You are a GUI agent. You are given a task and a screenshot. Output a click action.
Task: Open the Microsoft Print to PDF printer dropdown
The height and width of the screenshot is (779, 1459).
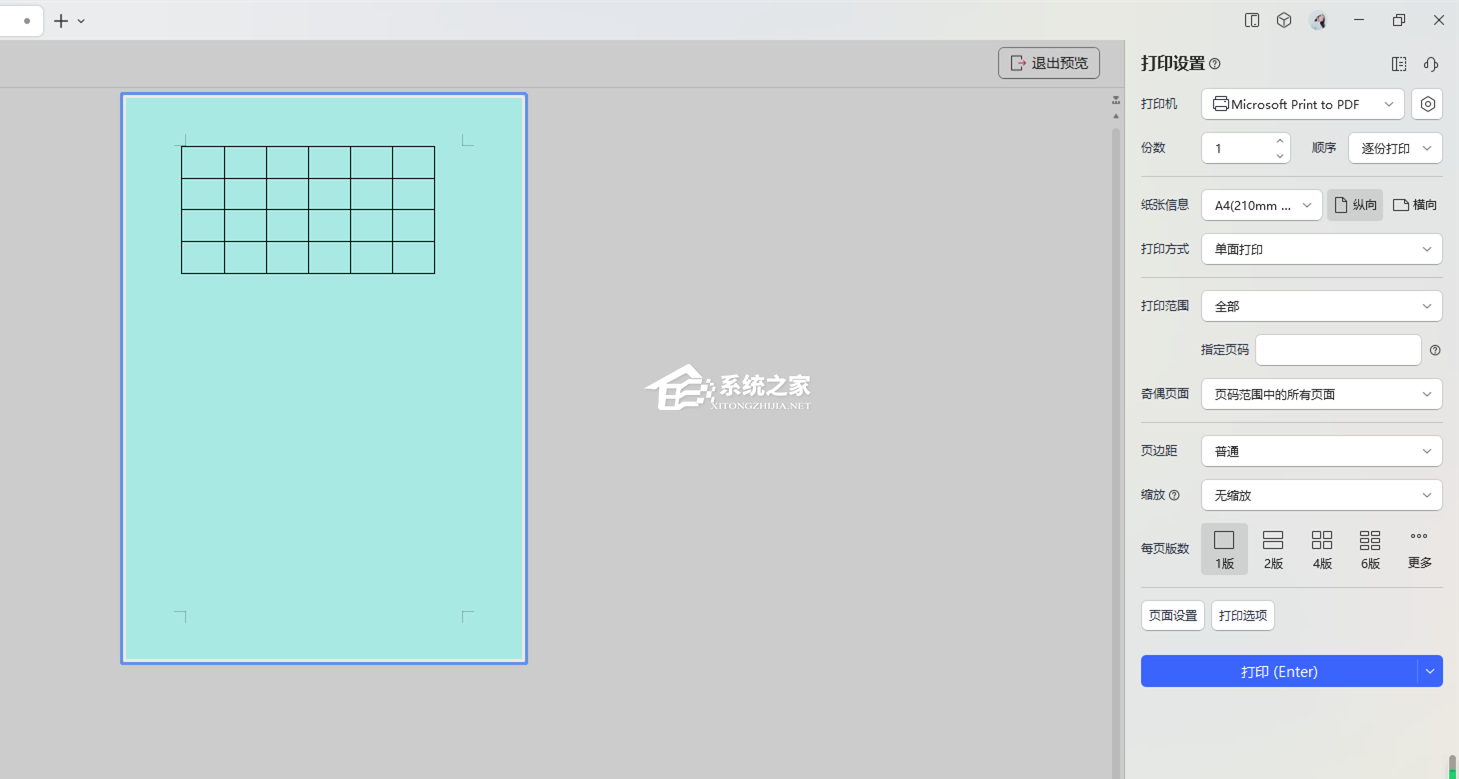coord(1303,104)
